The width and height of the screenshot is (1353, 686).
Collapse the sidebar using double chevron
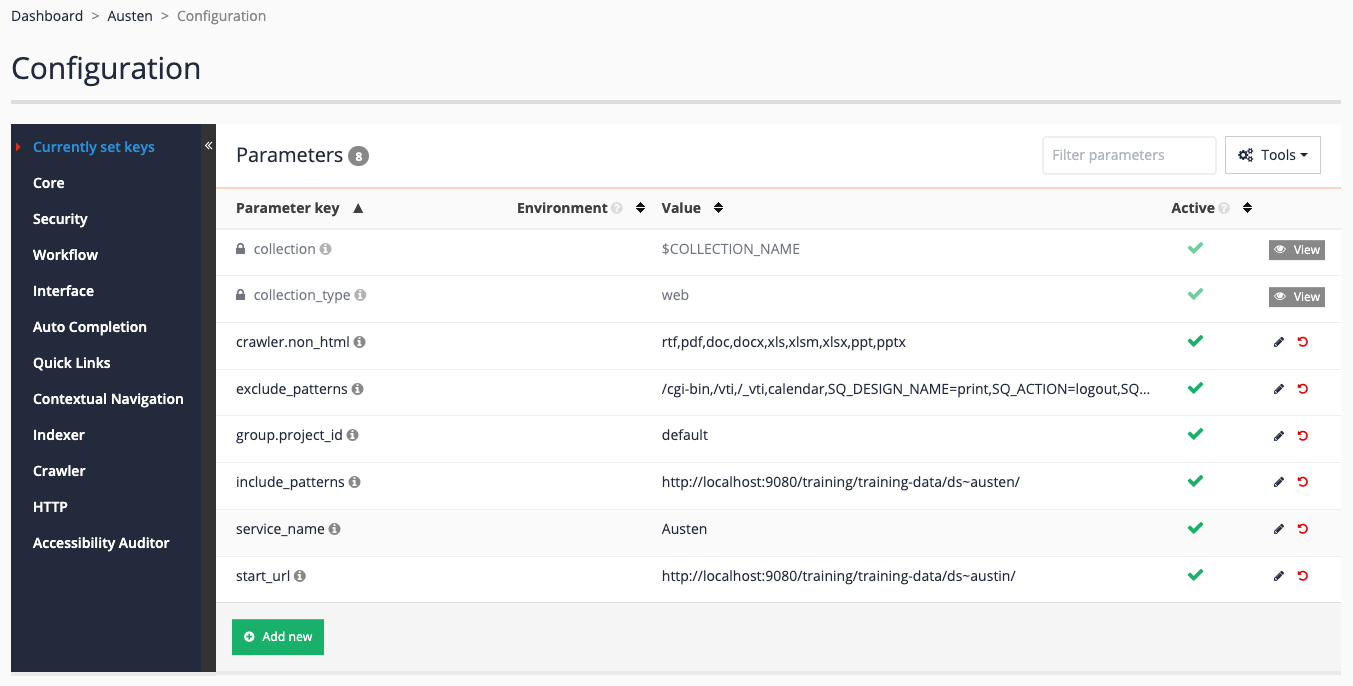tap(209, 146)
